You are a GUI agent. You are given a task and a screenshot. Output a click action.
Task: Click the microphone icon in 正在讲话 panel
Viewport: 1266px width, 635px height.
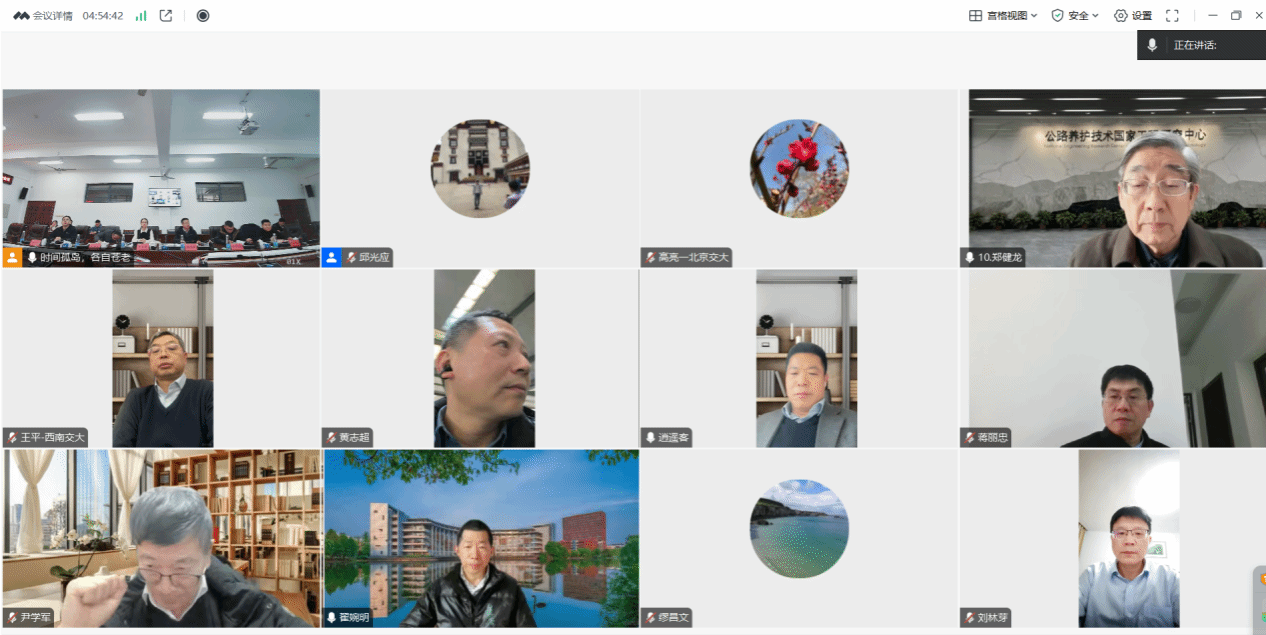click(1153, 45)
